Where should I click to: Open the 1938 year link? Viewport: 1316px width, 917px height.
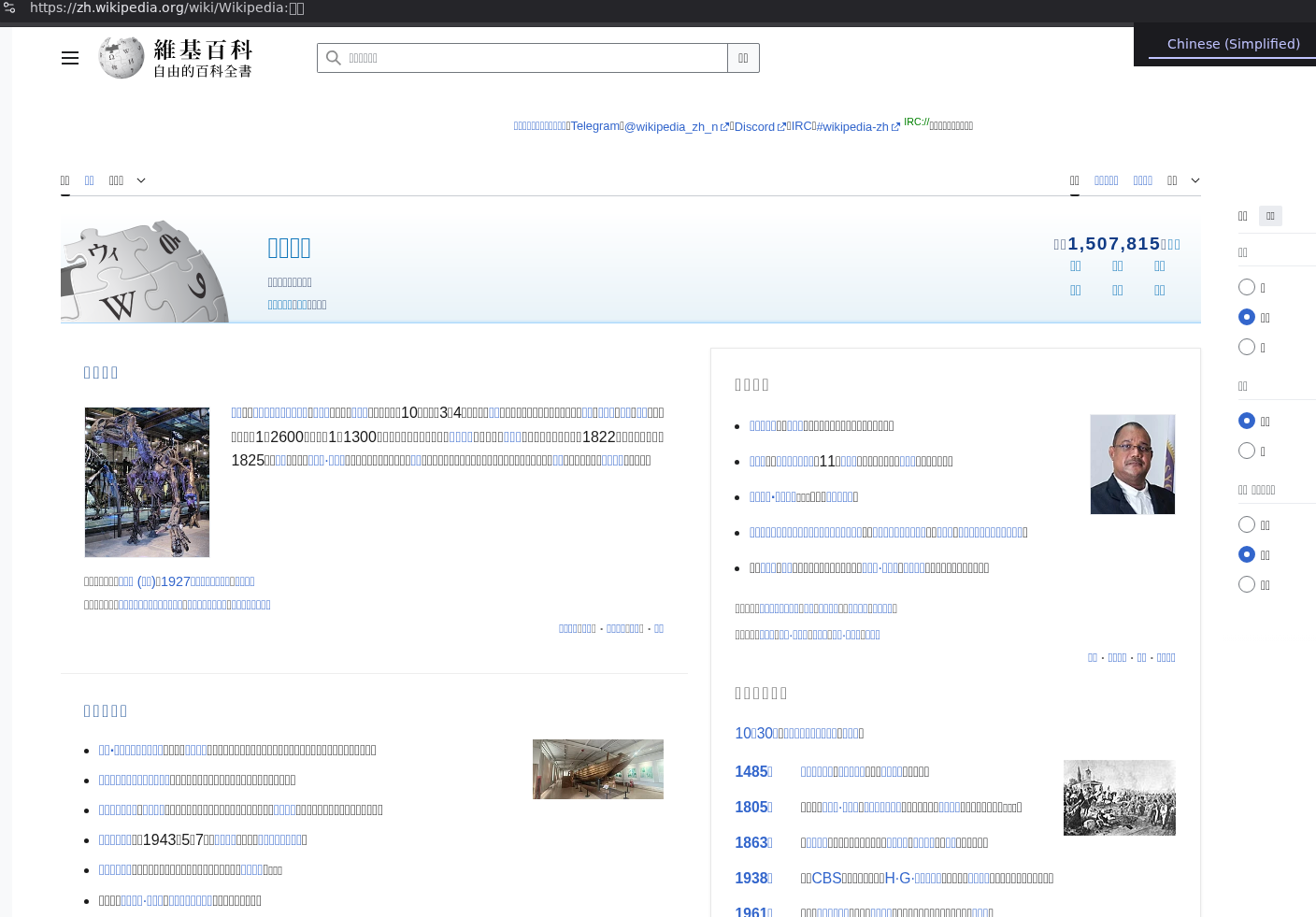(753, 878)
